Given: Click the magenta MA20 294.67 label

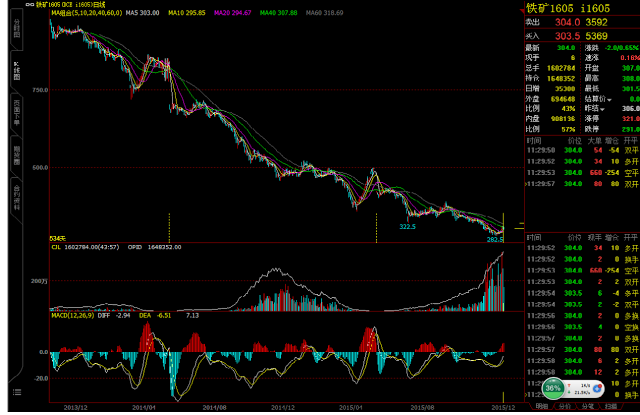Looking at the screenshot, I should point(233,13).
